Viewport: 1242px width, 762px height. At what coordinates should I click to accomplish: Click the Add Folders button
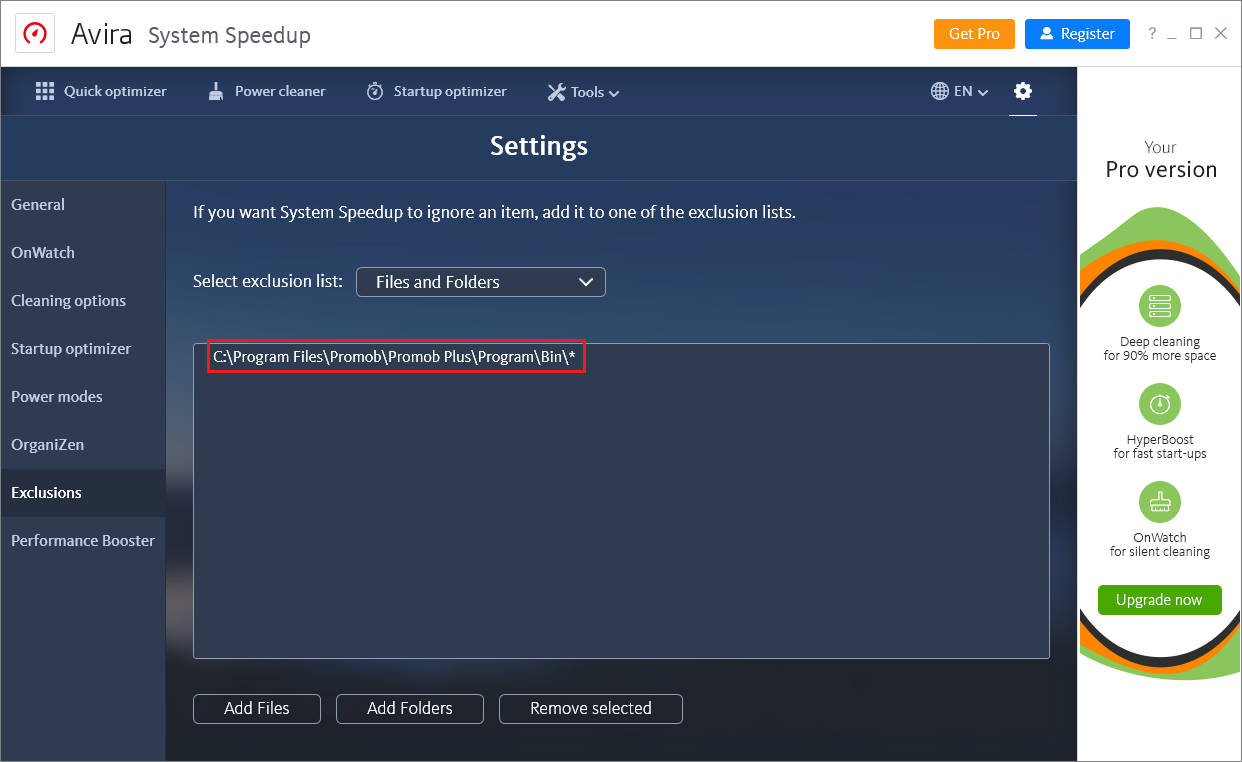point(410,708)
